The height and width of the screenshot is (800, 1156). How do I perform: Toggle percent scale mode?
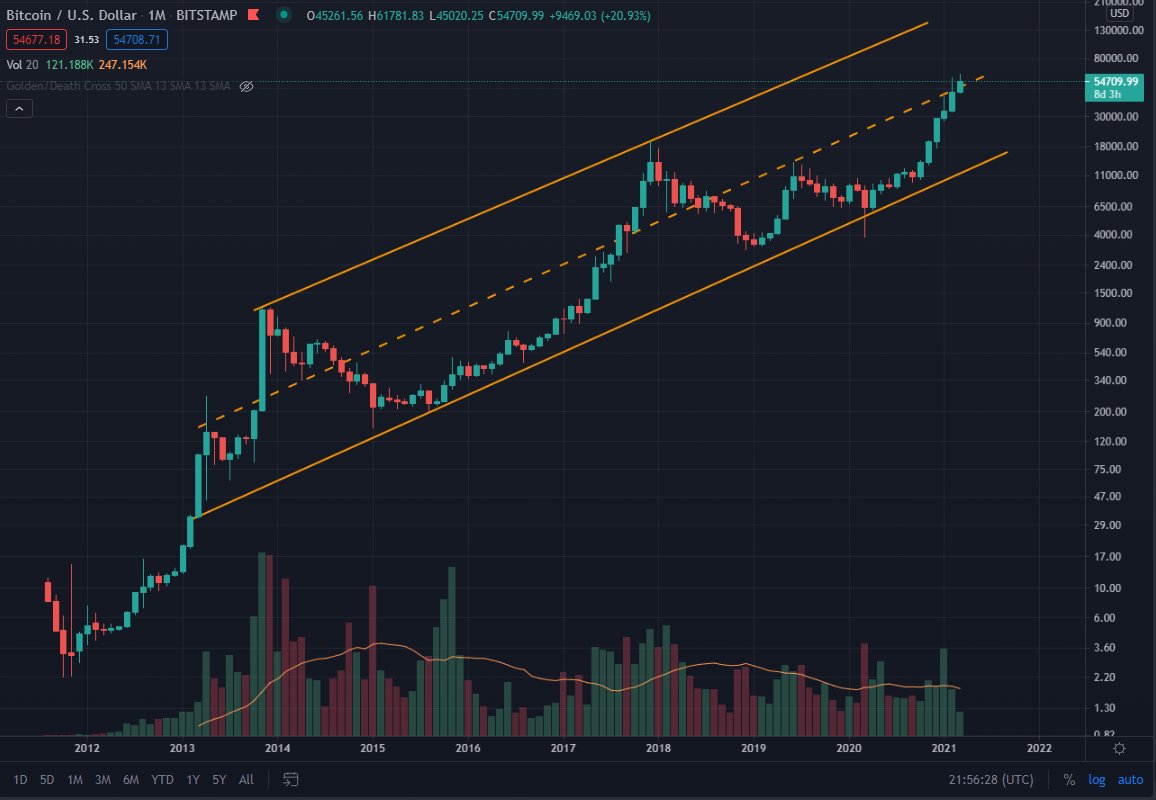pyautogui.click(x=1069, y=779)
